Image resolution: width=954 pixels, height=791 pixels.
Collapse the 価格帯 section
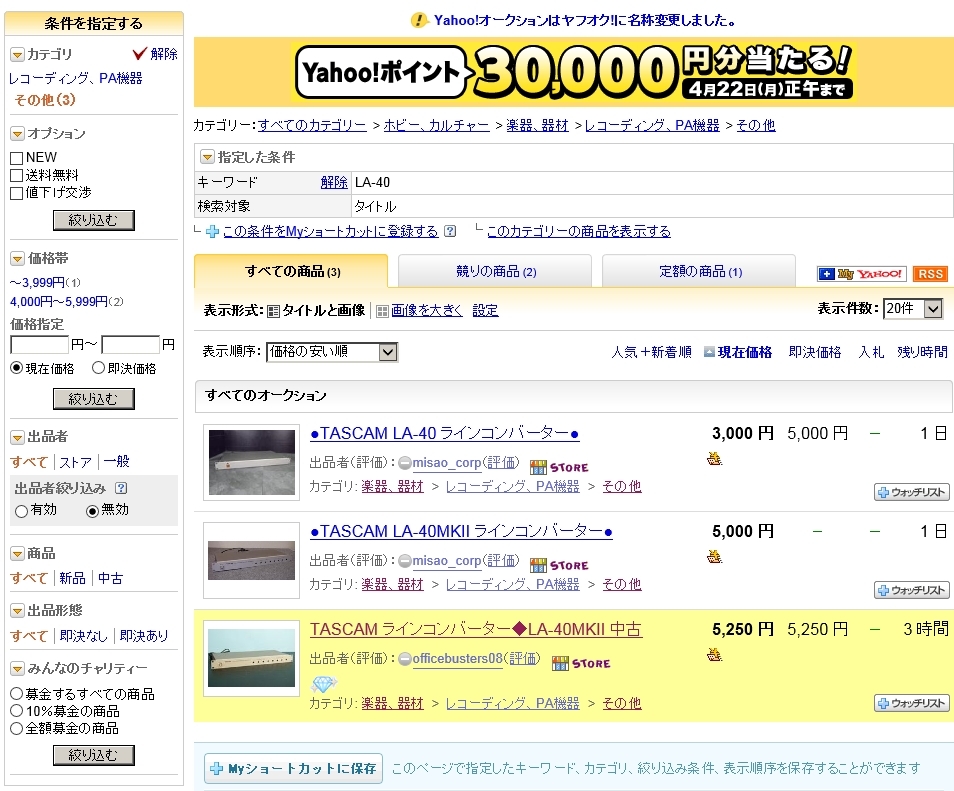[18, 259]
